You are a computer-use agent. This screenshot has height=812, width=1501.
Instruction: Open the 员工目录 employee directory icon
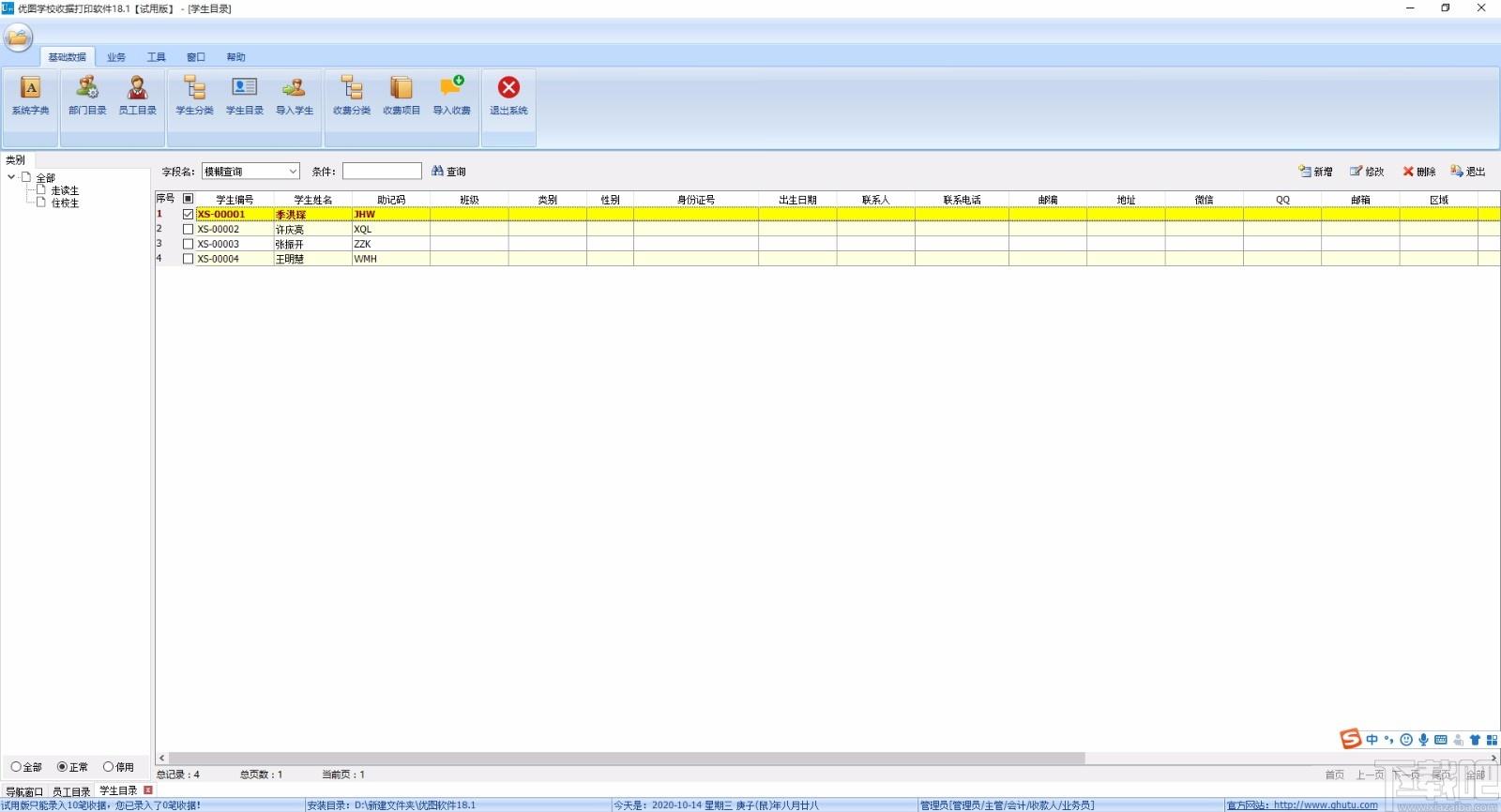[x=137, y=96]
